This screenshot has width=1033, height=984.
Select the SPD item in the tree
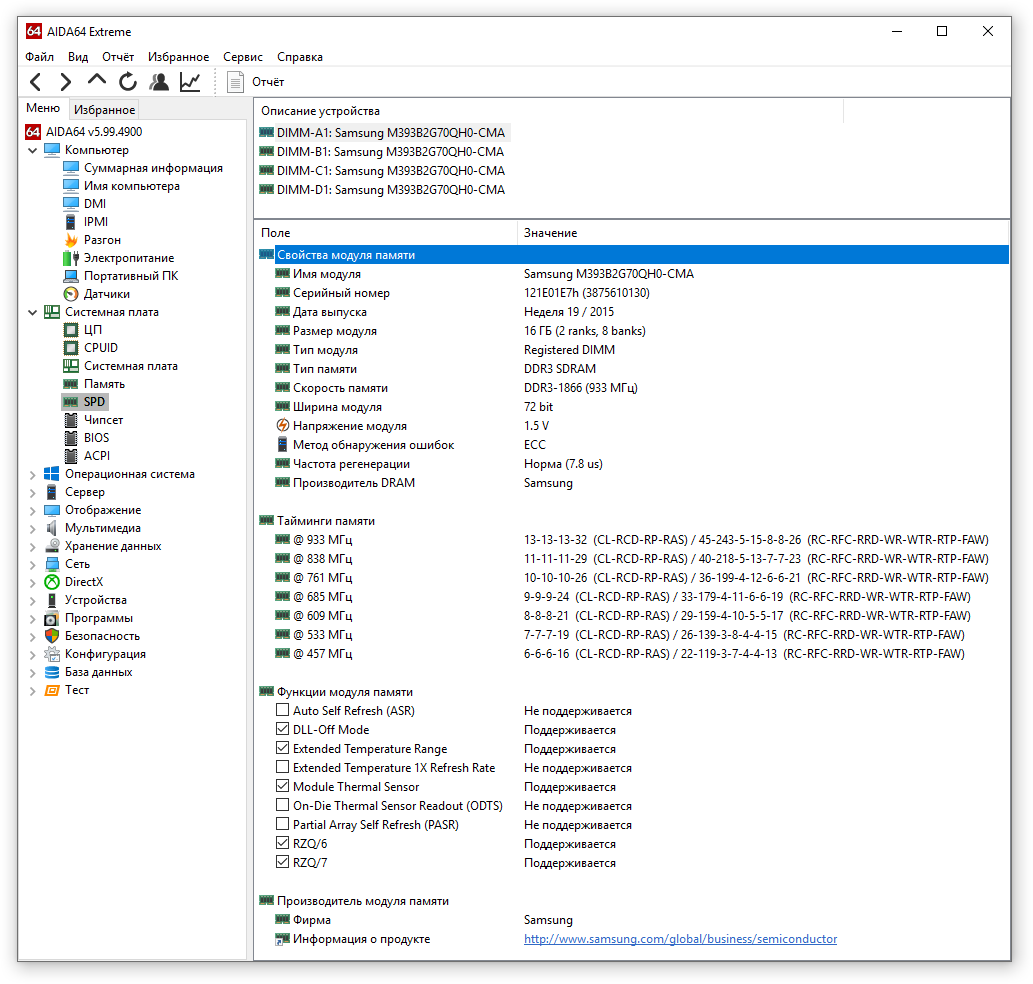click(94, 402)
